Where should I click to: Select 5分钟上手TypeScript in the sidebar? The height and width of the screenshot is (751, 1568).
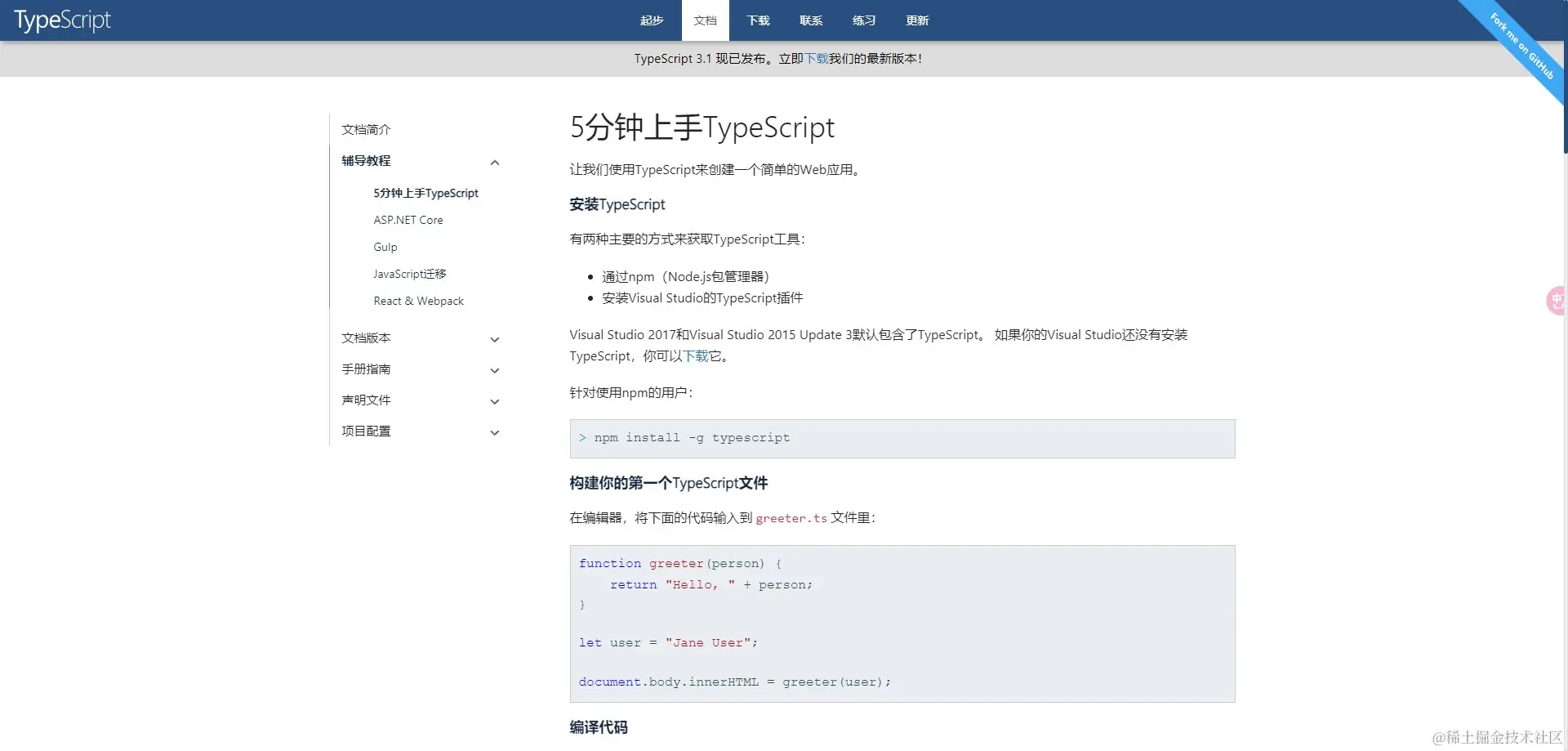coord(425,193)
